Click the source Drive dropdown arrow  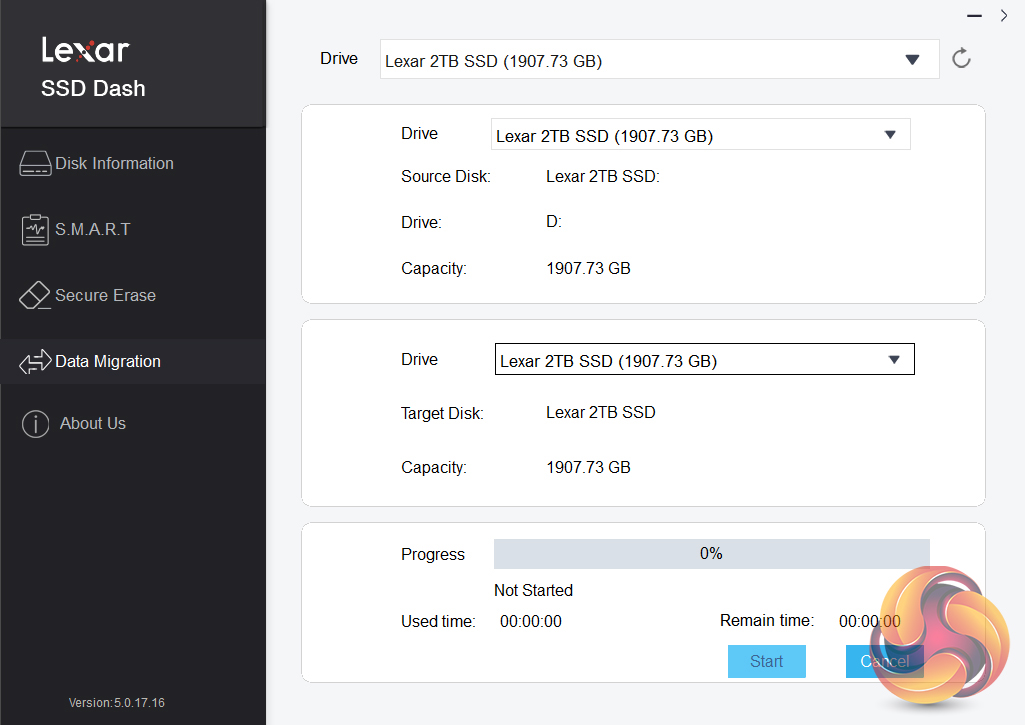(890, 135)
